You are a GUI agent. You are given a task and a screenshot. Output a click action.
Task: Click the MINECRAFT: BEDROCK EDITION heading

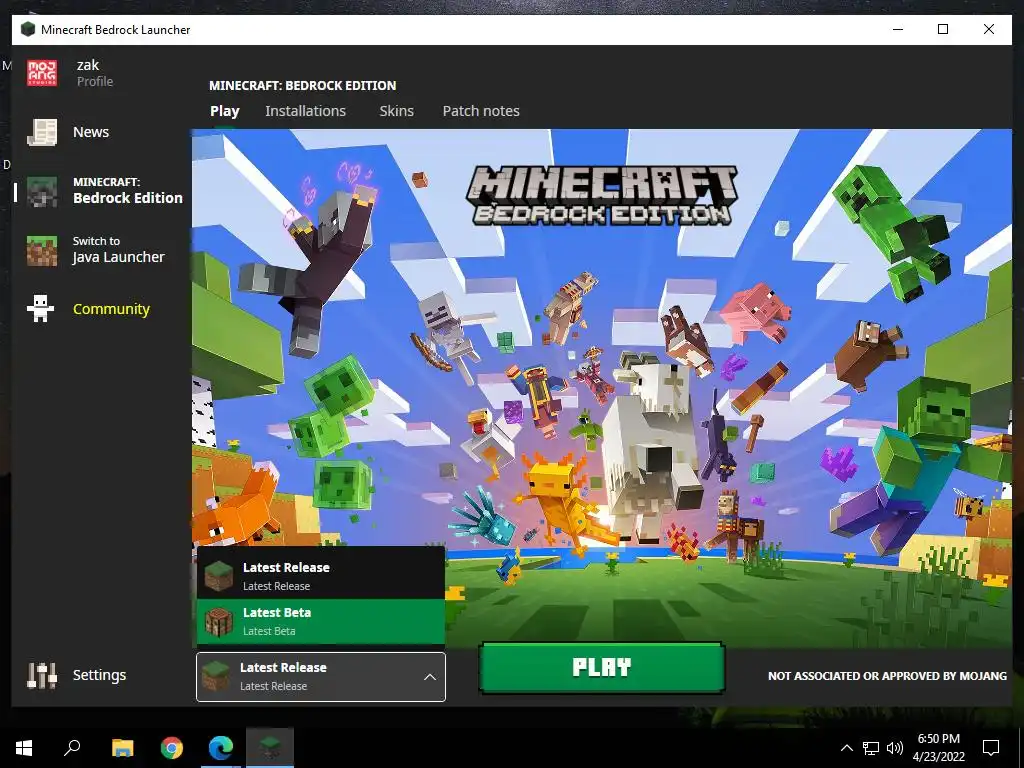(x=302, y=86)
